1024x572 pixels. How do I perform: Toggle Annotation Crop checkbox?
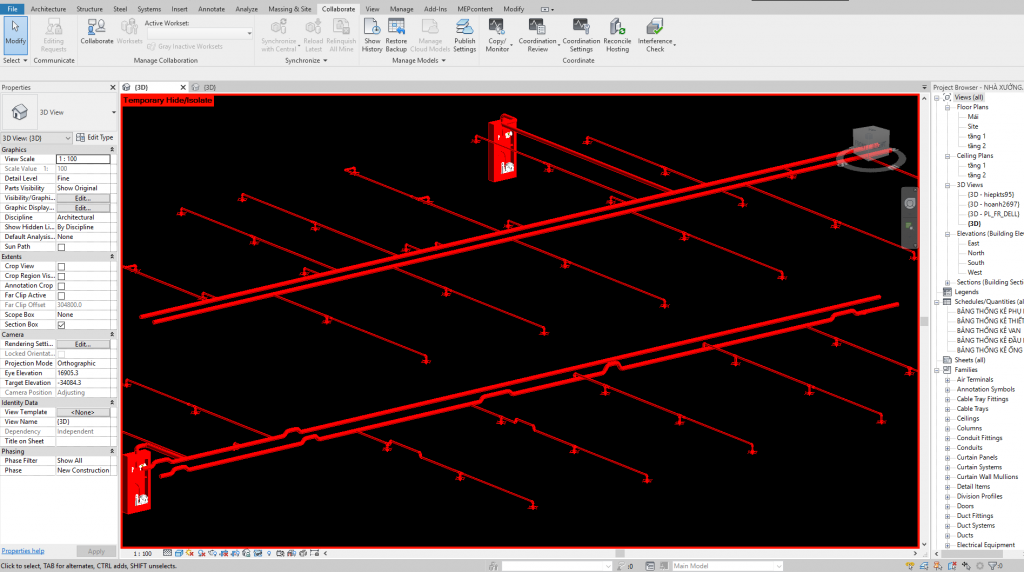coord(61,286)
